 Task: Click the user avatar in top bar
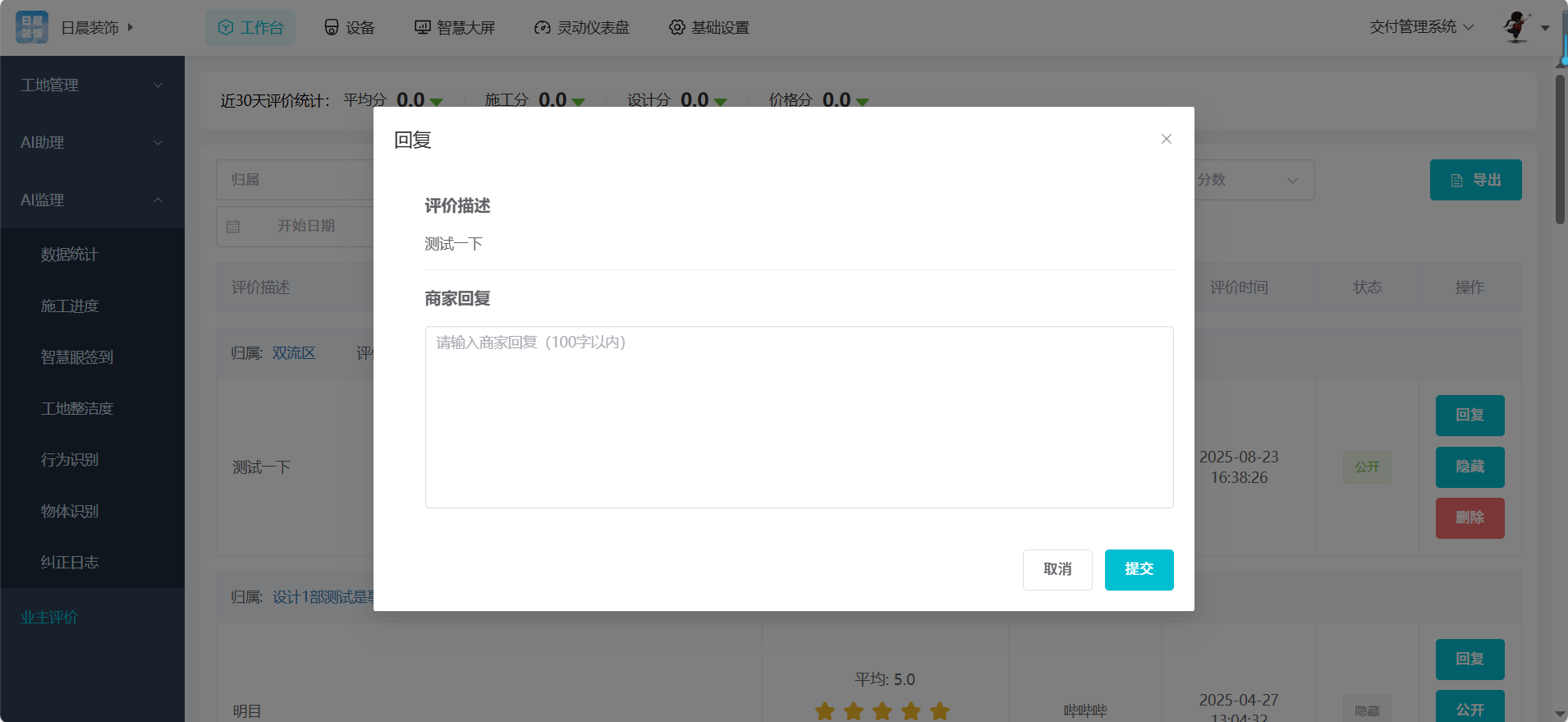coord(1516,27)
